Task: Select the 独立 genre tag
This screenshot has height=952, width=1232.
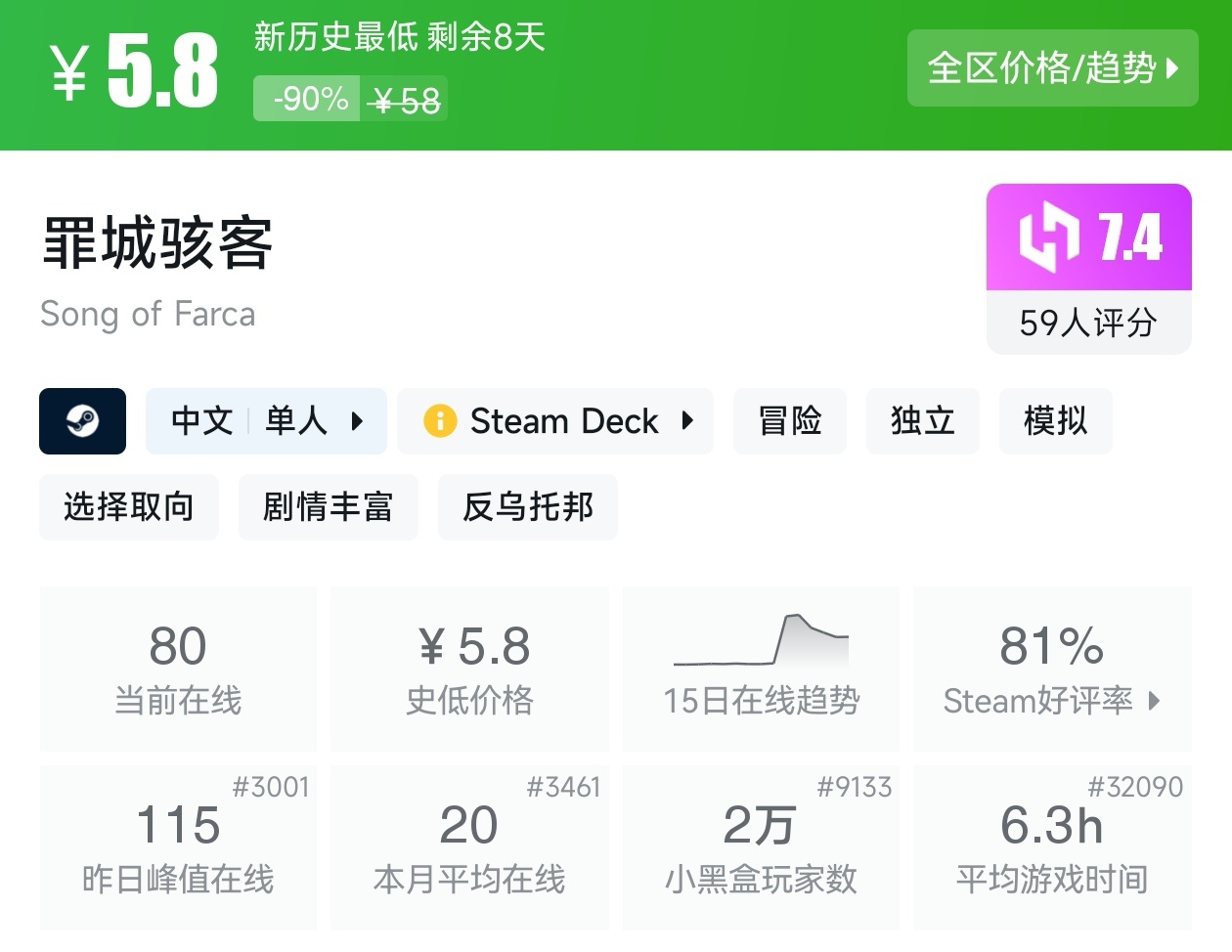Action: pyautogui.click(x=922, y=421)
